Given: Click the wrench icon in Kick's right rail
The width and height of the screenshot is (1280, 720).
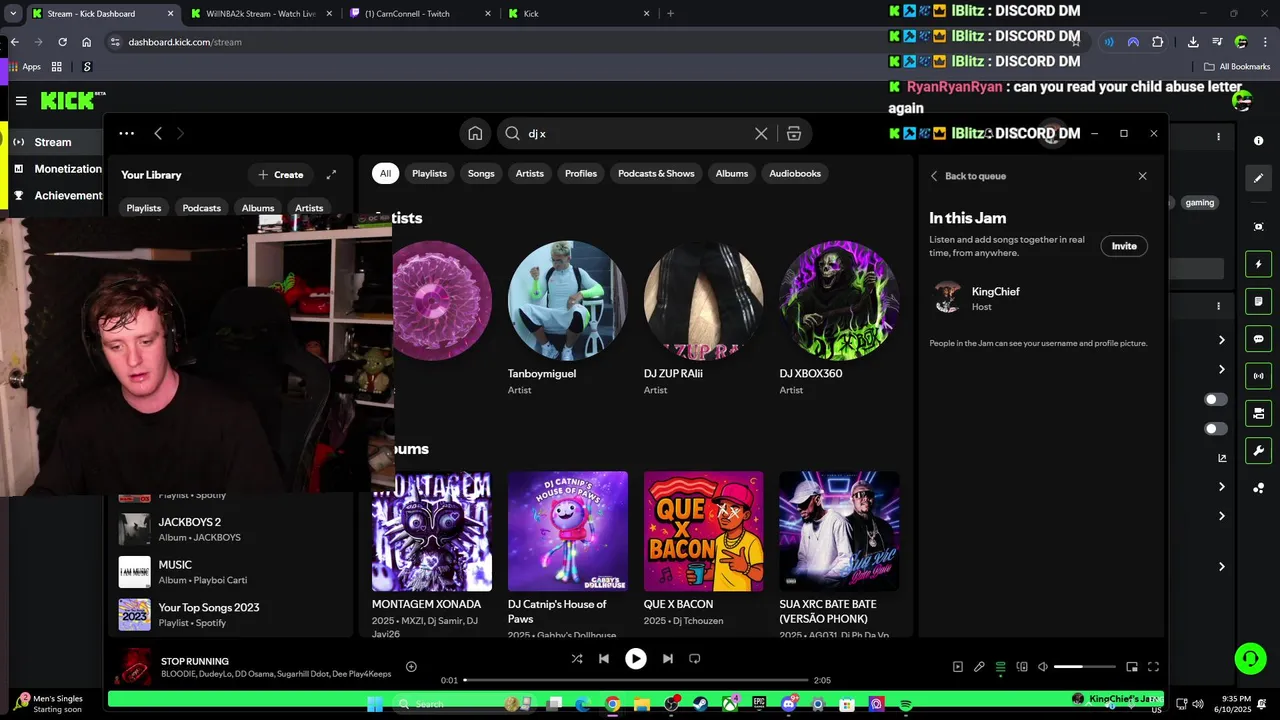Looking at the screenshot, I should (x=1258, y=450).
